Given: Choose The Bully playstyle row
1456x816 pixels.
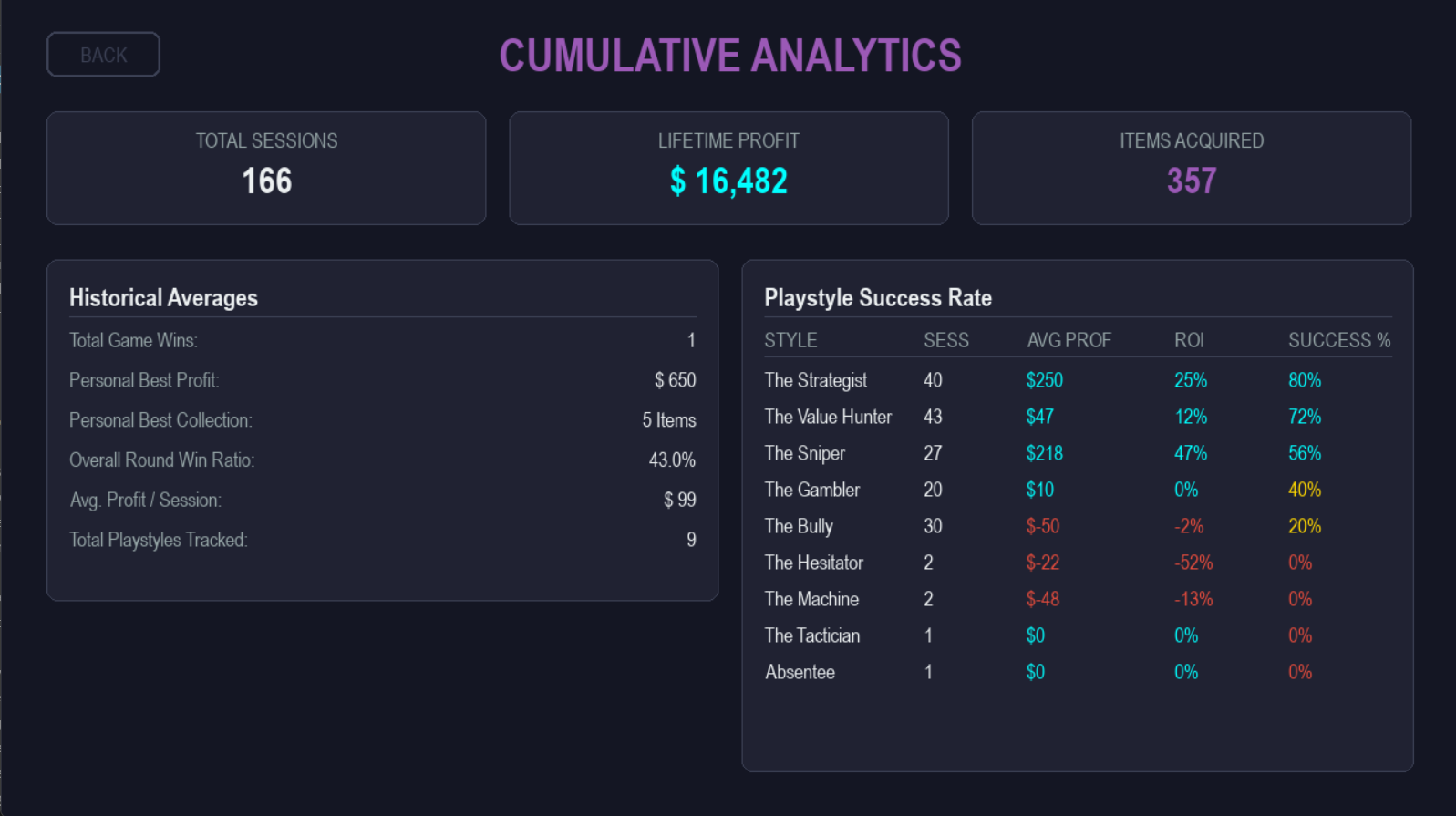Looking at the screenshot, I should click(x=799, y=526).
